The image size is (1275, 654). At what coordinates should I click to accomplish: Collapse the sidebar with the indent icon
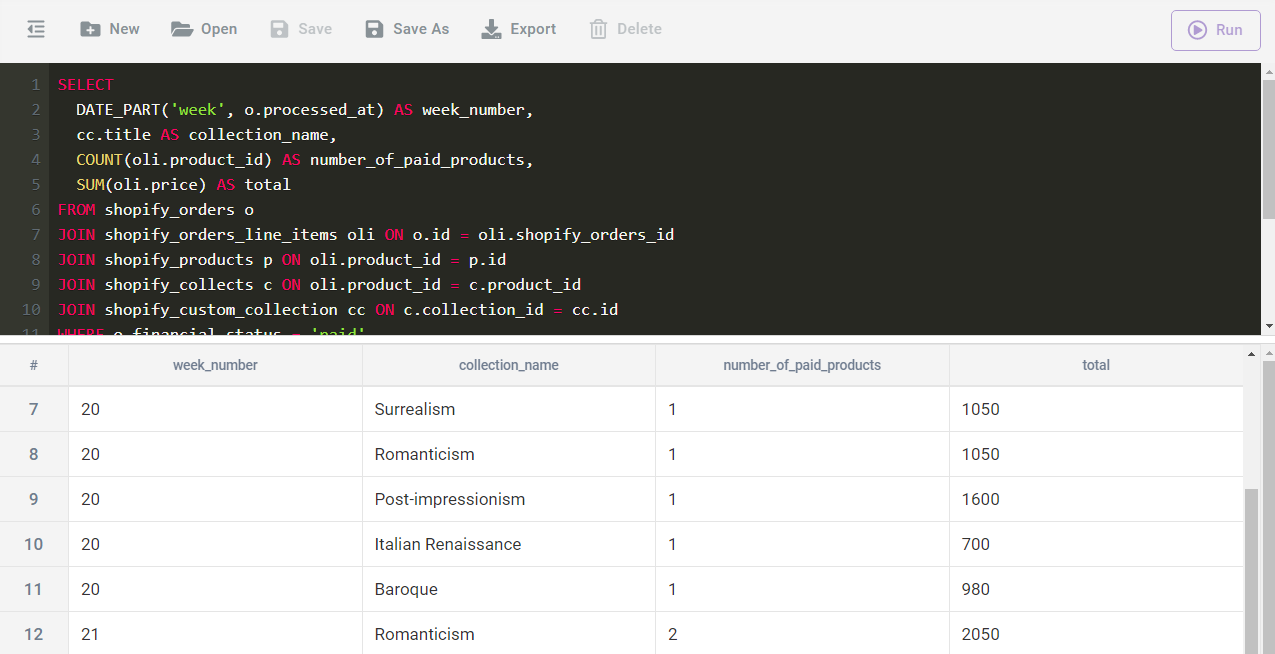(x=36, y=29)
